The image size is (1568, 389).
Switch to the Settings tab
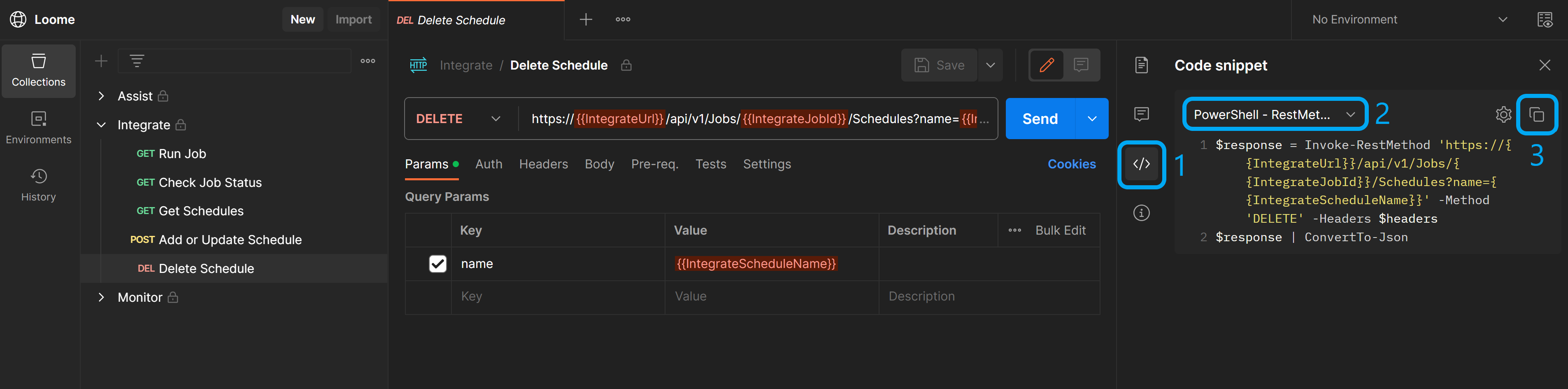point(766,164)
